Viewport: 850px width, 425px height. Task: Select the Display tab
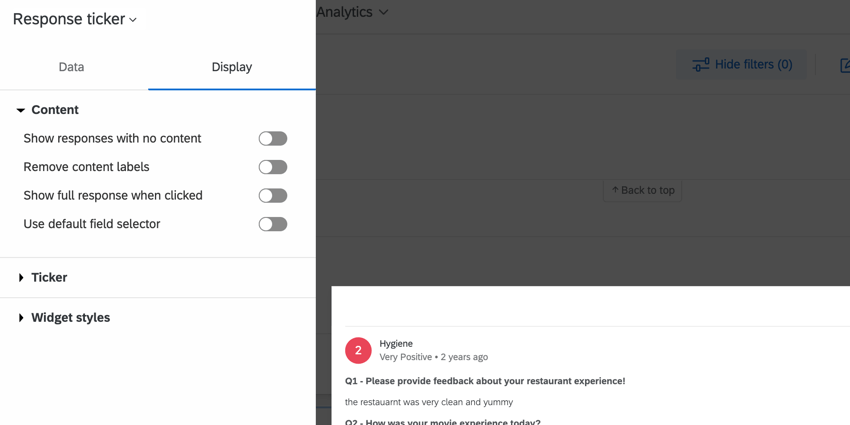coord(232,67)
